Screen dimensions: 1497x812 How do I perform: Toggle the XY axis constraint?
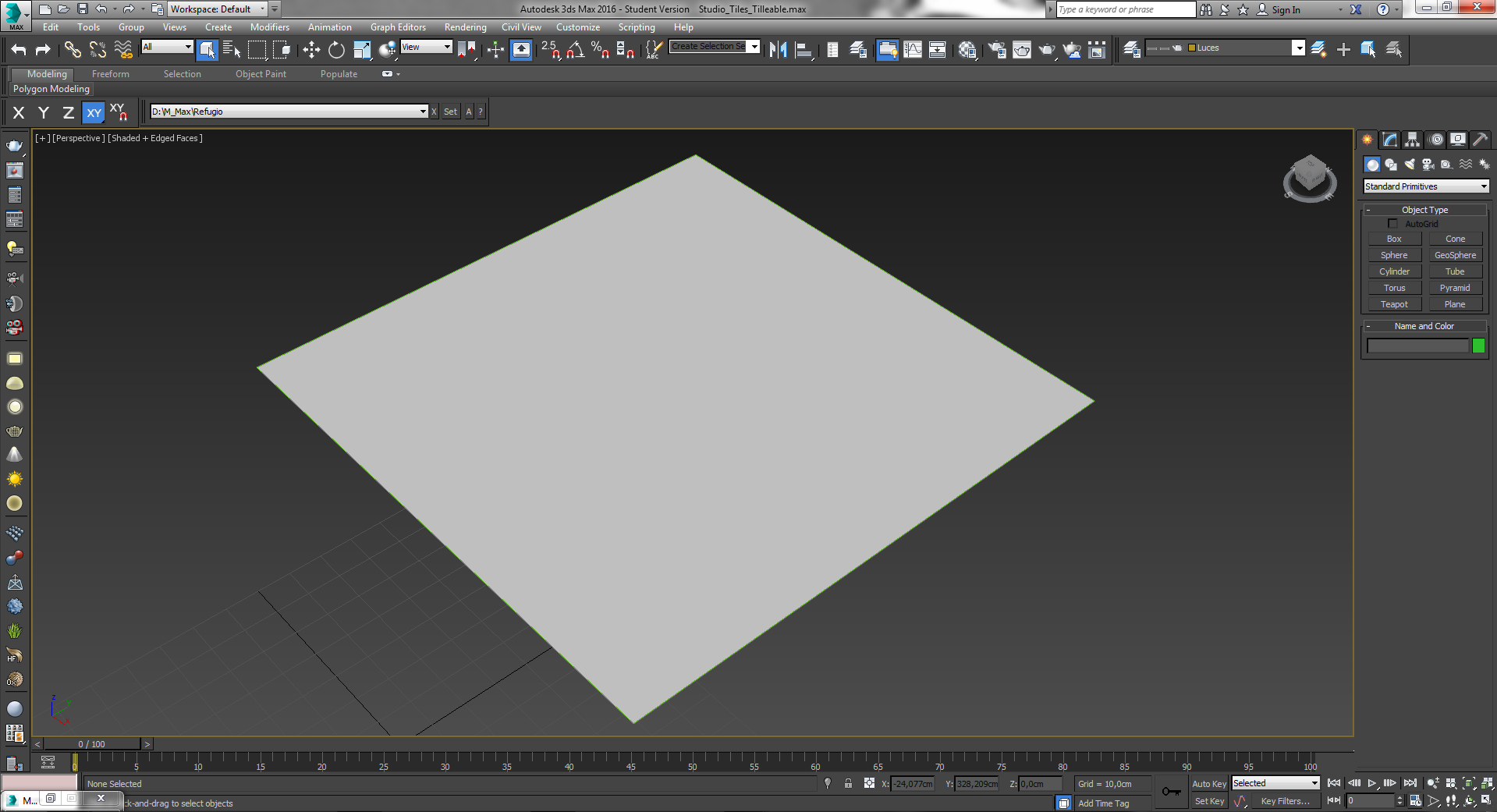point(94,112)
